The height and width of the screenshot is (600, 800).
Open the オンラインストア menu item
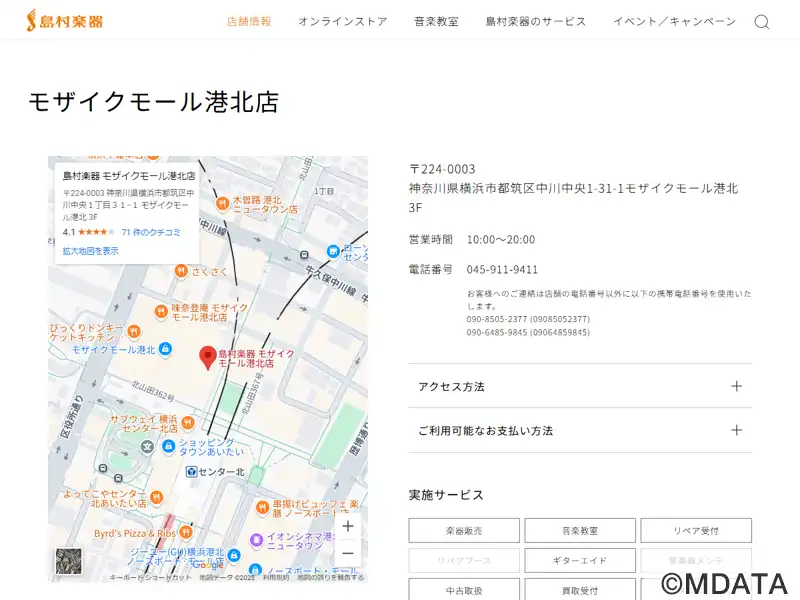tap(343, 21)
